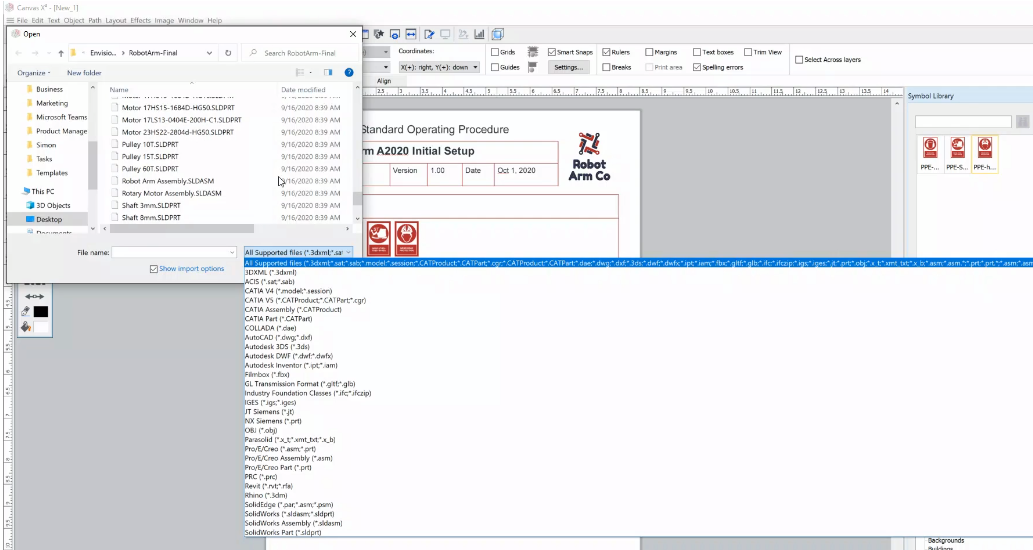Enable the Grids checkbox
This screenshot has width=1033, height=550.
(x=495, y=52)
